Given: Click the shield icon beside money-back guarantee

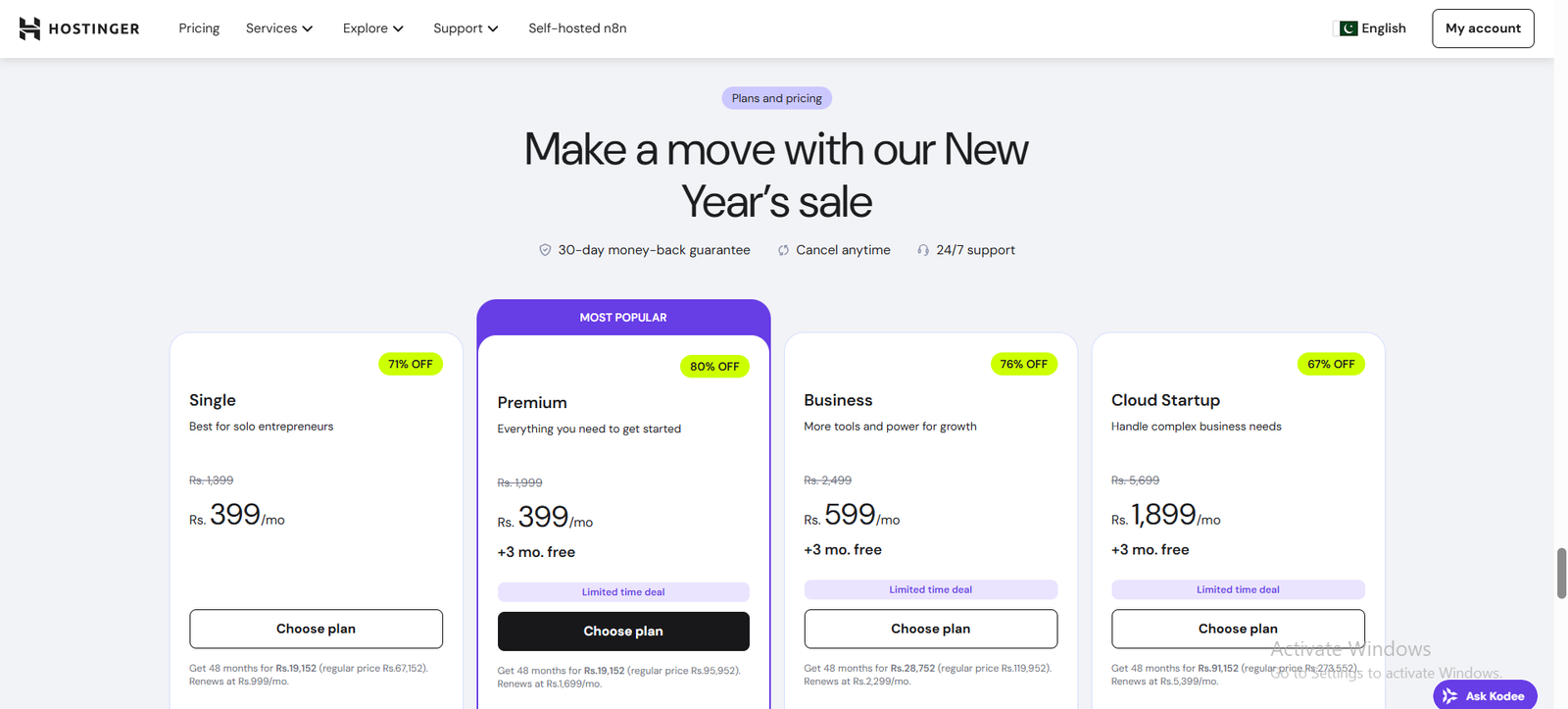Looking at the screenshot, I should pos(545,250).
